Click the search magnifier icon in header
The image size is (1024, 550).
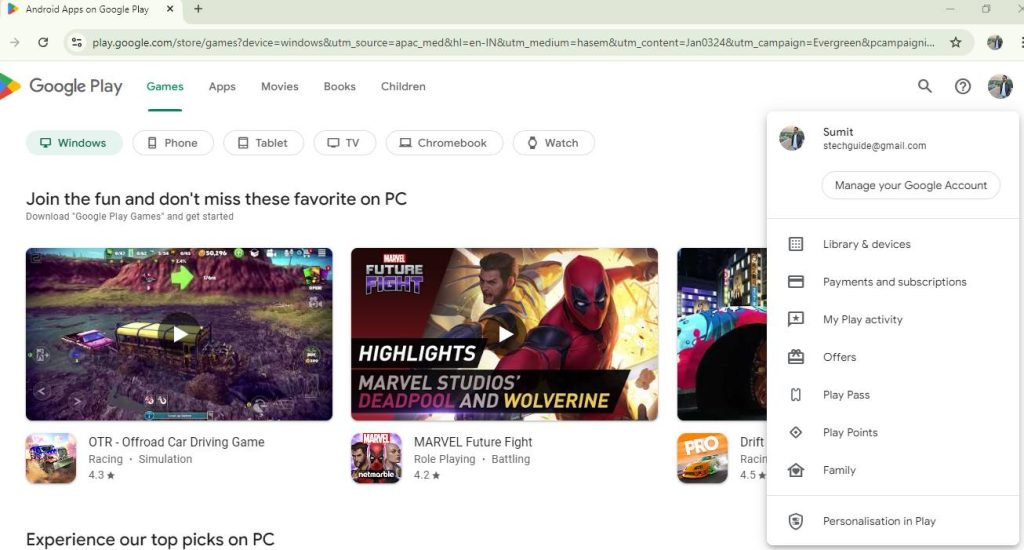pyautogui.click(x=925, y=87)
